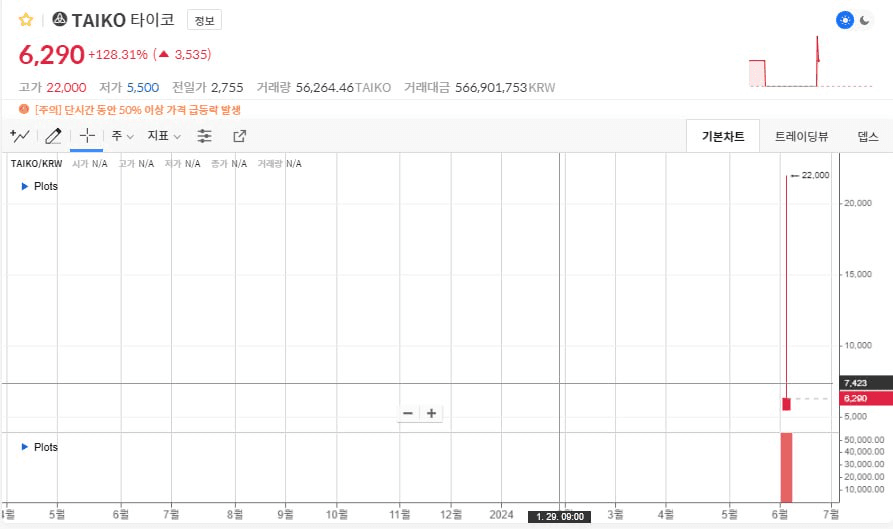This screenshot has height=529, width=893.
Task: Open the mini price chart thumbnail
Action: tap(810, 61)
